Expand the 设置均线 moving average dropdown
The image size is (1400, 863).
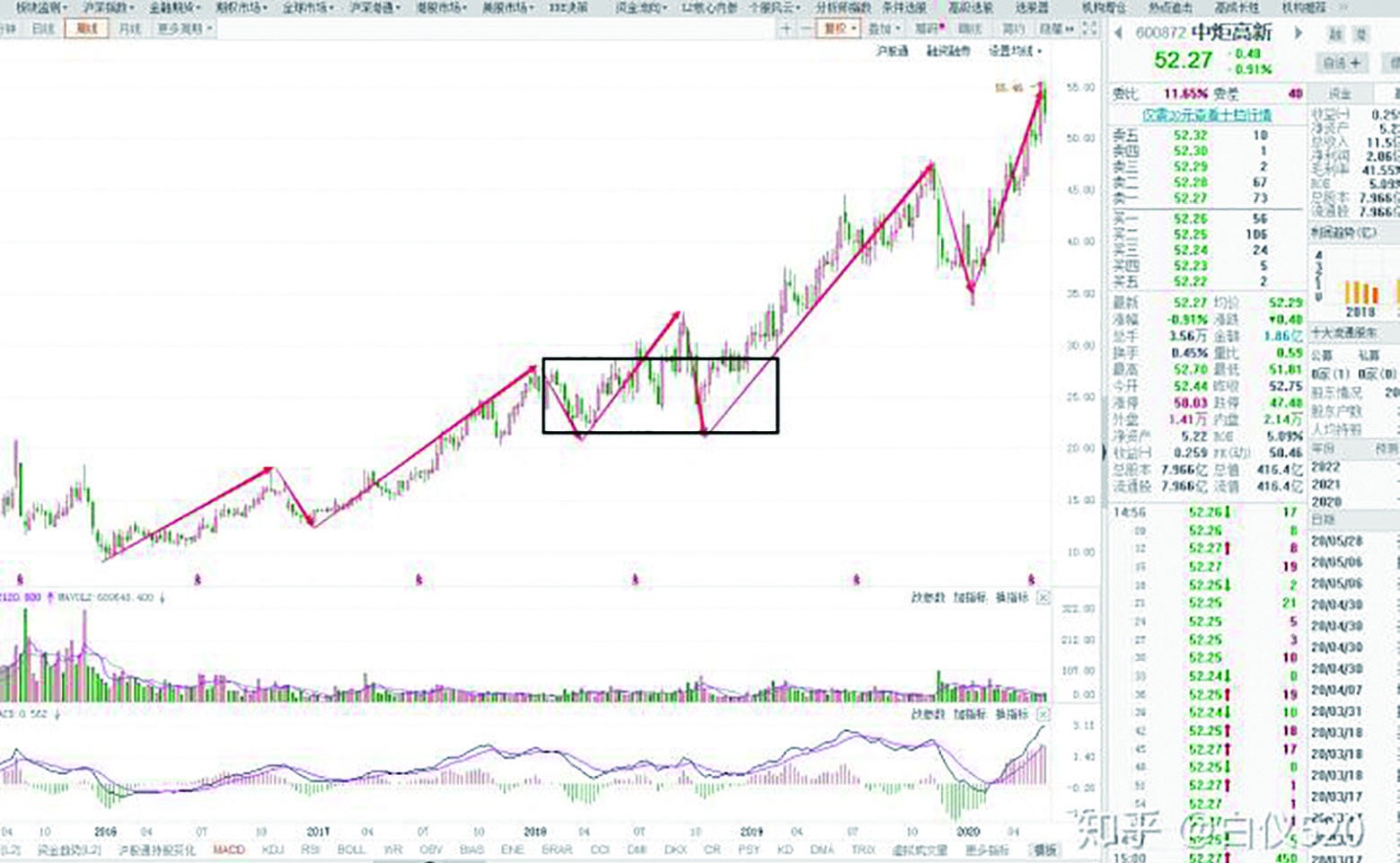(x=1015, y=51)
